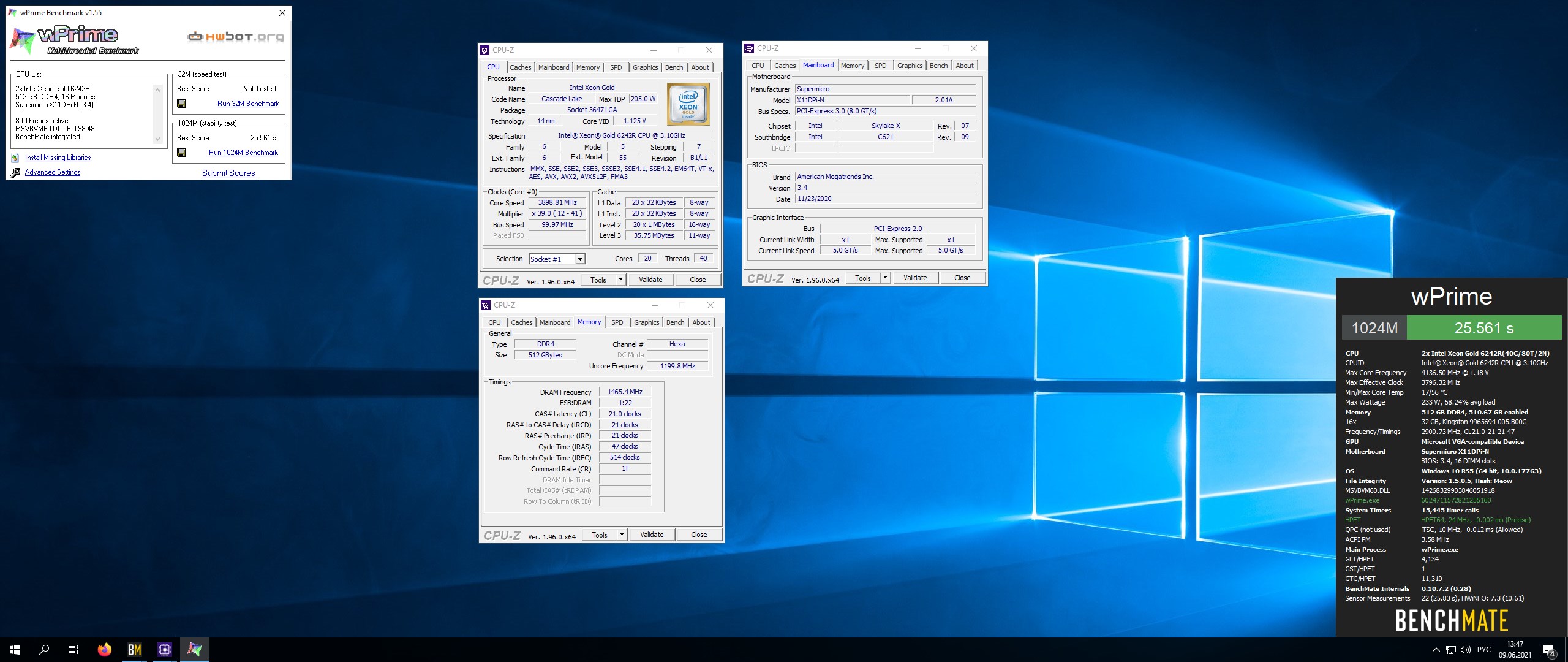Show hidden system tray icons
Viewport: 1568px width, 662px height.
(x=1436, y=650)
